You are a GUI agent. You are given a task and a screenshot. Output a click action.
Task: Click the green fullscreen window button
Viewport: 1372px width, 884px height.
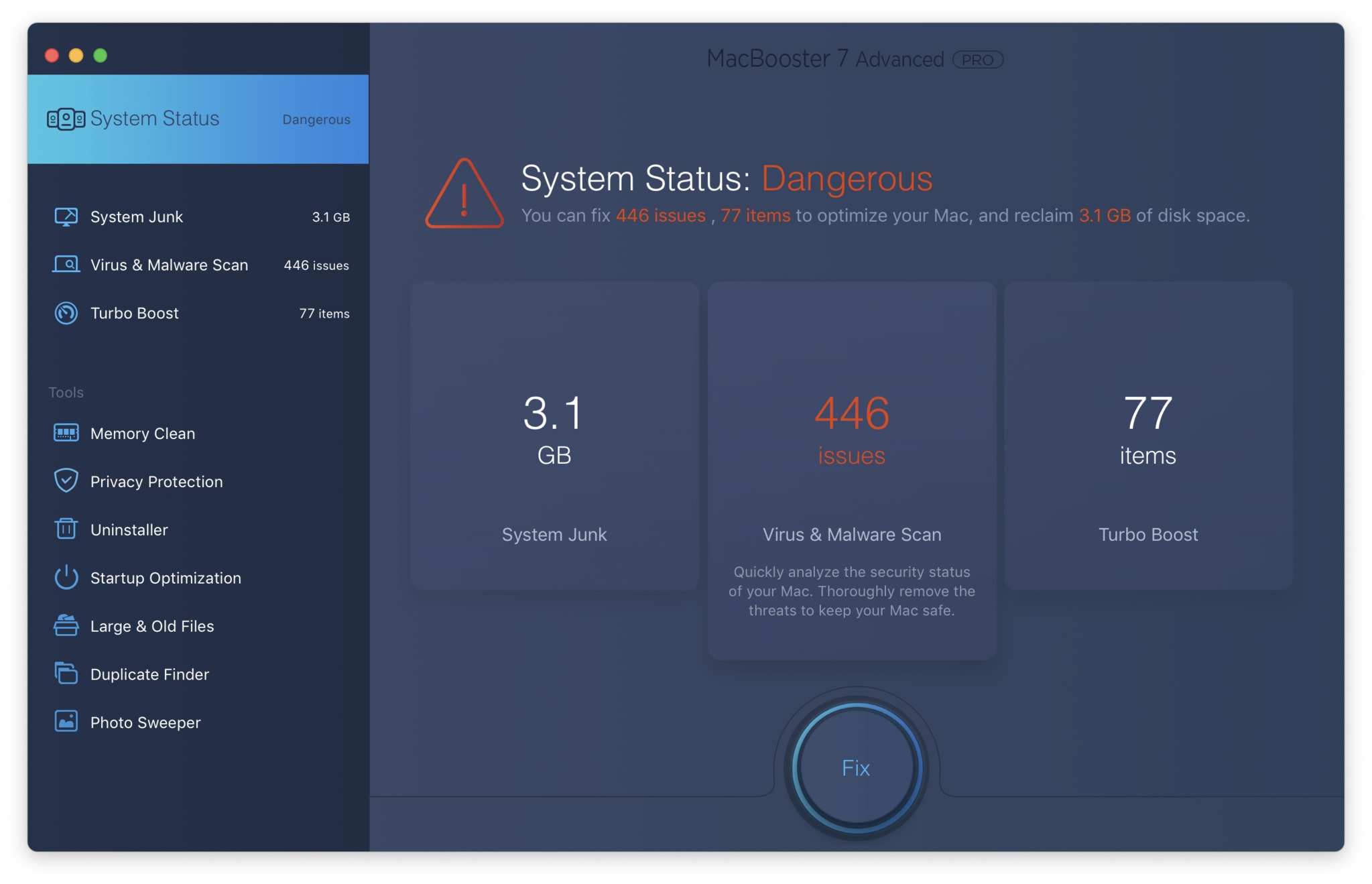point(101,56)
